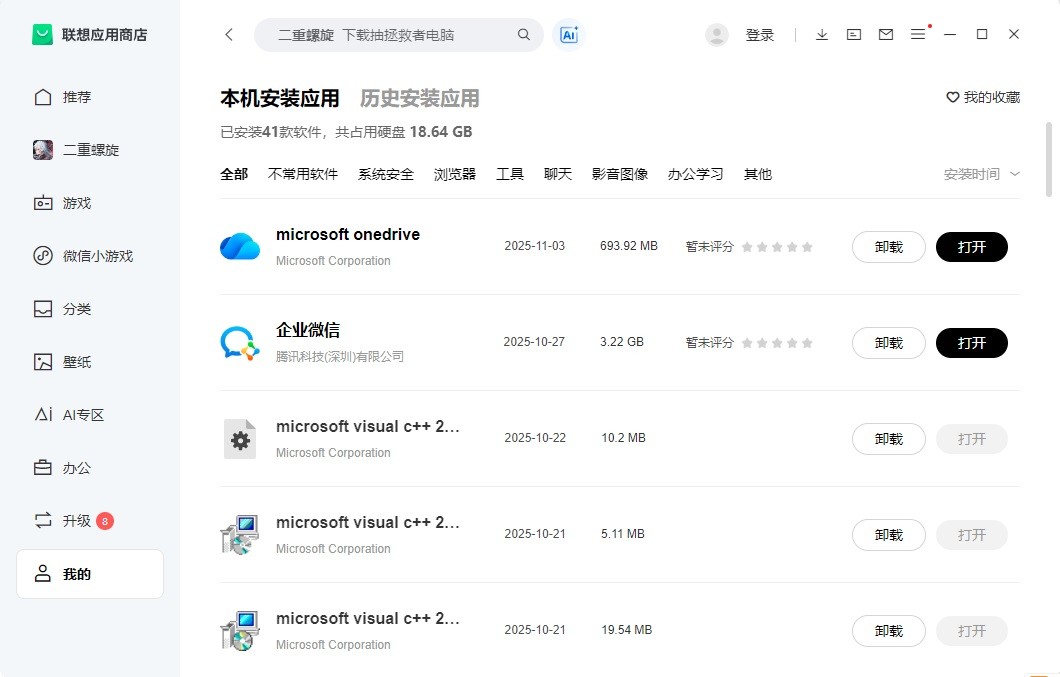
Task: Open the AI专区 sidebar section
Action: click(x=83, y=415)
